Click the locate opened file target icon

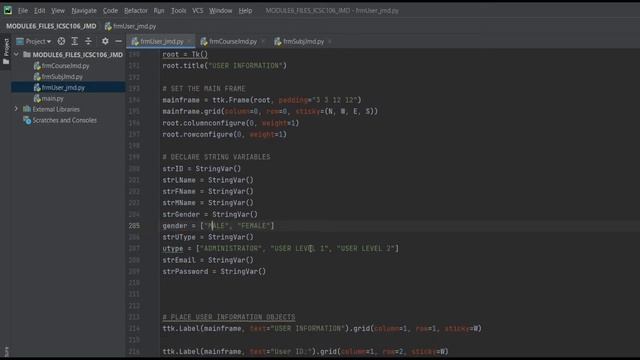[61, 41]
